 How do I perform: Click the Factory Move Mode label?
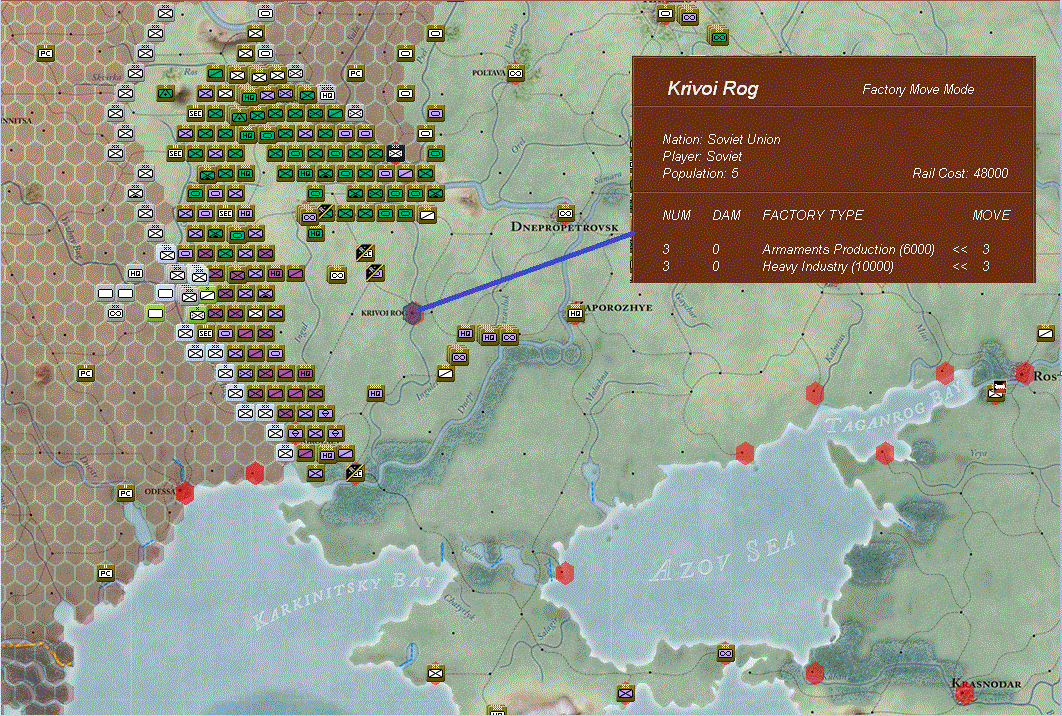pyautogui.click(x=918, y=89)
